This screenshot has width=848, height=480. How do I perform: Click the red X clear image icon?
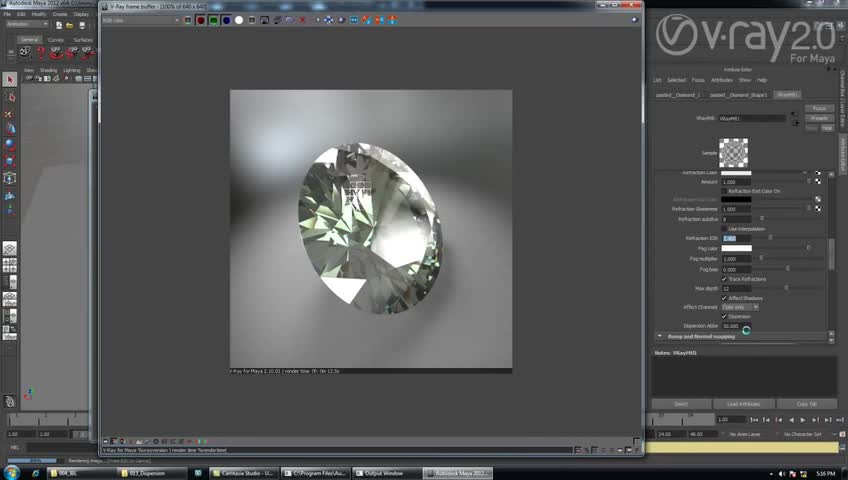click(x=302, y=20)
